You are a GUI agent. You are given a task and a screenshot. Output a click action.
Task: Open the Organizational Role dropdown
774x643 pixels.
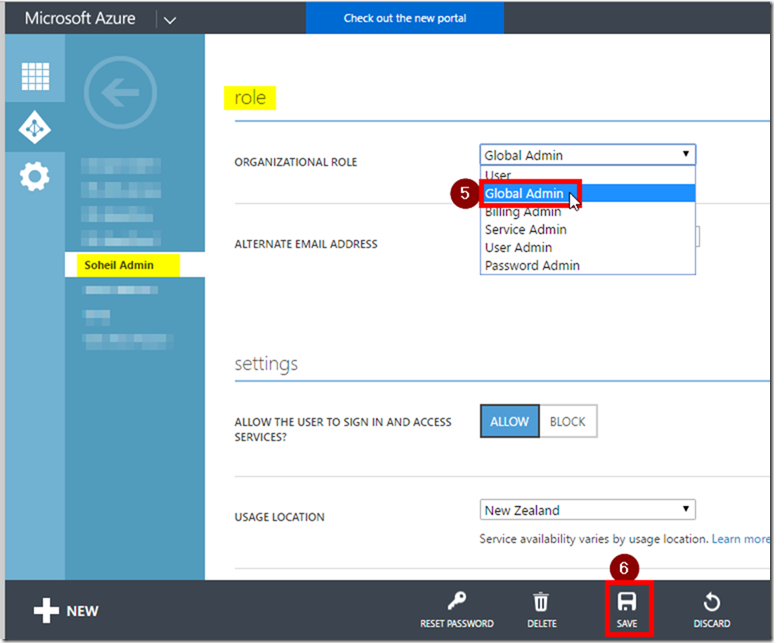pos(587,155)
